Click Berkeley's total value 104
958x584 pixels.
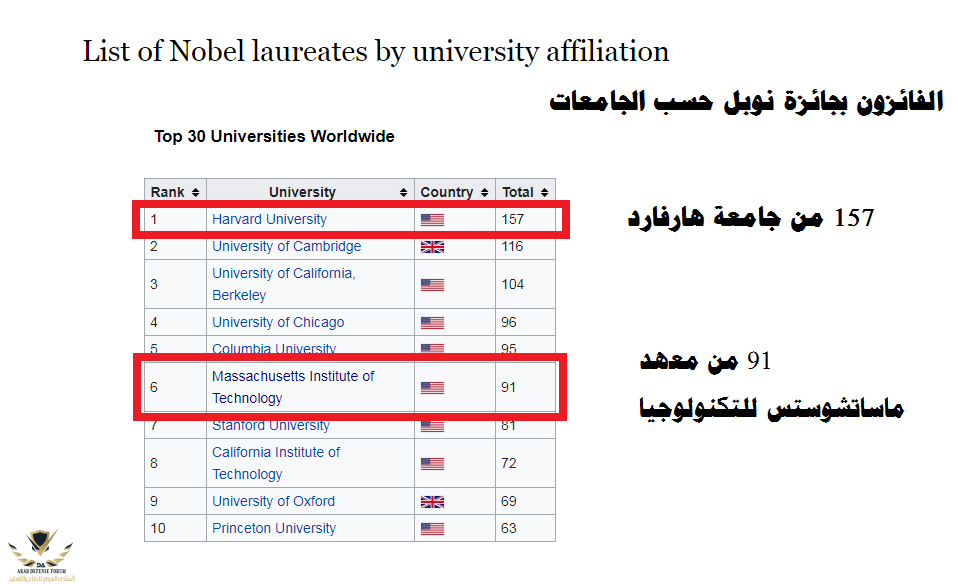[x=513, y=284]
